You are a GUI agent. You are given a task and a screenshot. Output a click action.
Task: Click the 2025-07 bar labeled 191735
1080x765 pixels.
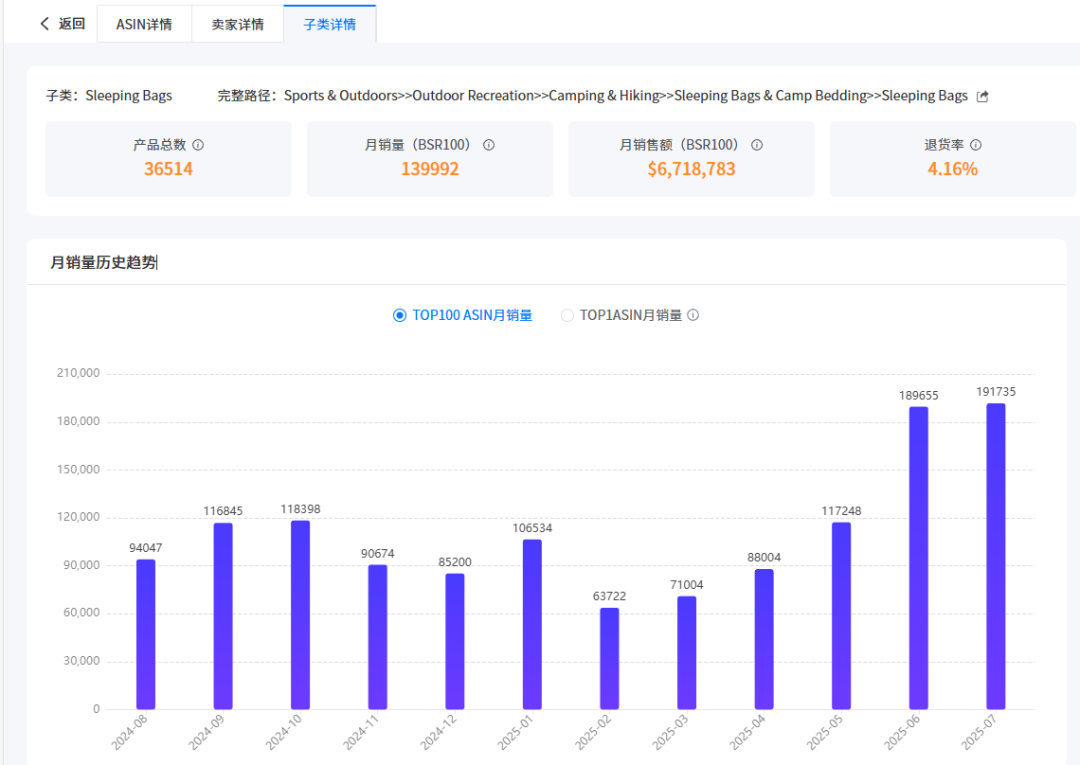click(995, 556)
